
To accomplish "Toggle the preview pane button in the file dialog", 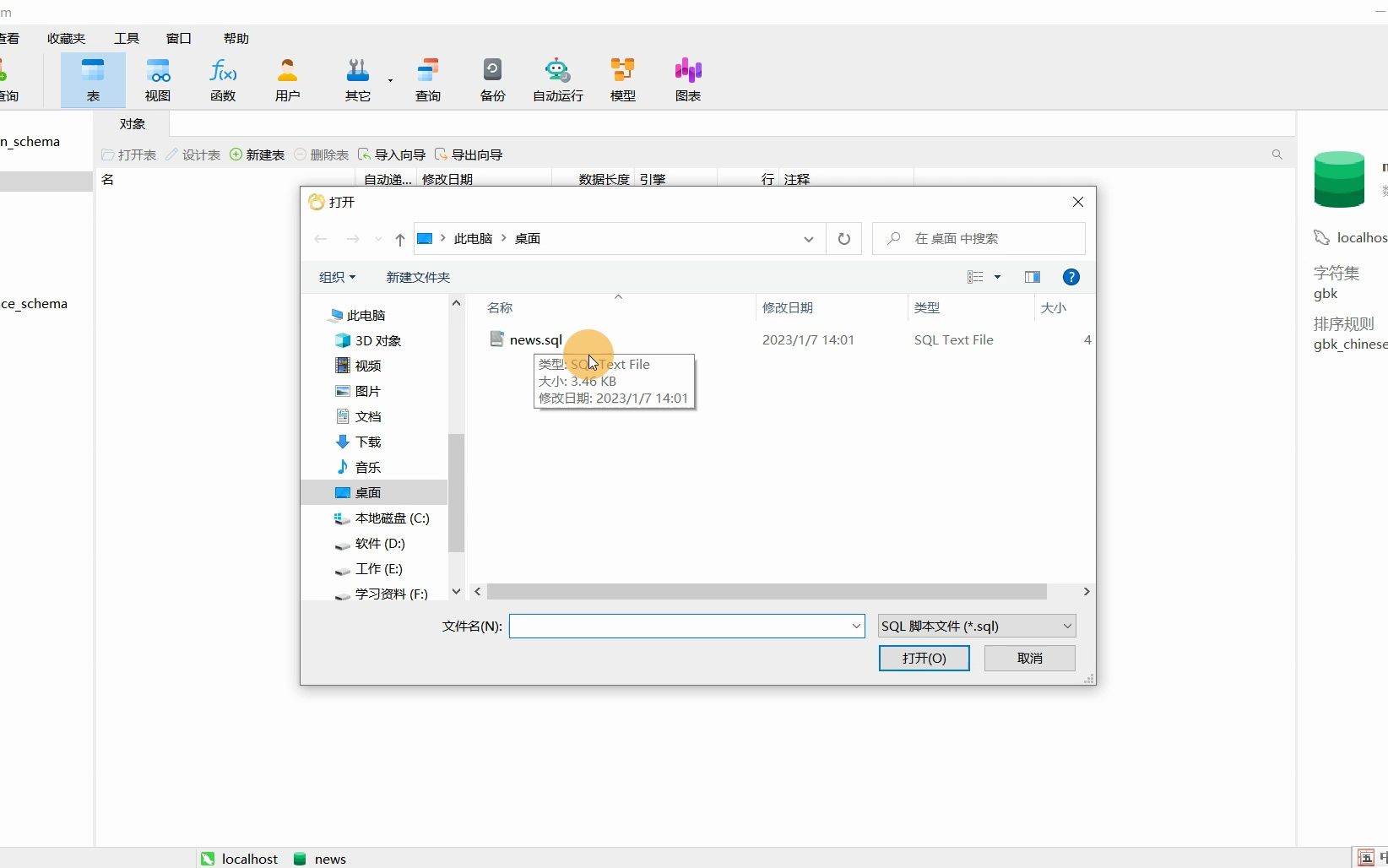I will click(1033, 277).
